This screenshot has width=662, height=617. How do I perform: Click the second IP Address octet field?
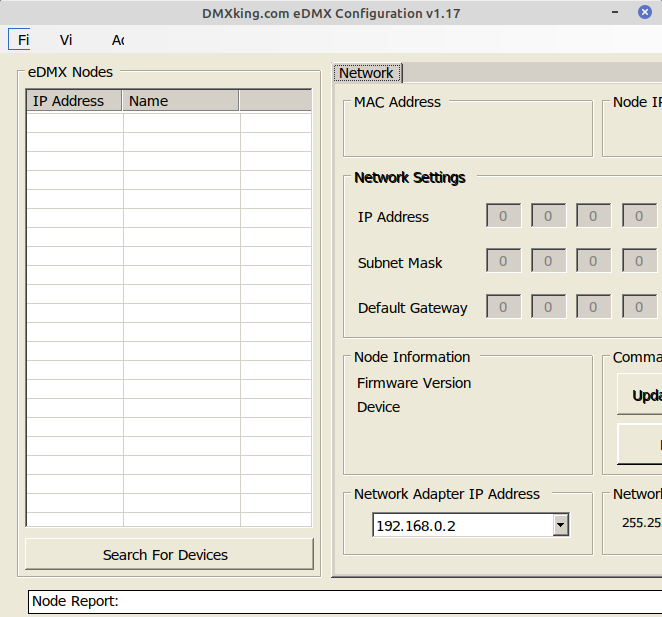(548, 215)
